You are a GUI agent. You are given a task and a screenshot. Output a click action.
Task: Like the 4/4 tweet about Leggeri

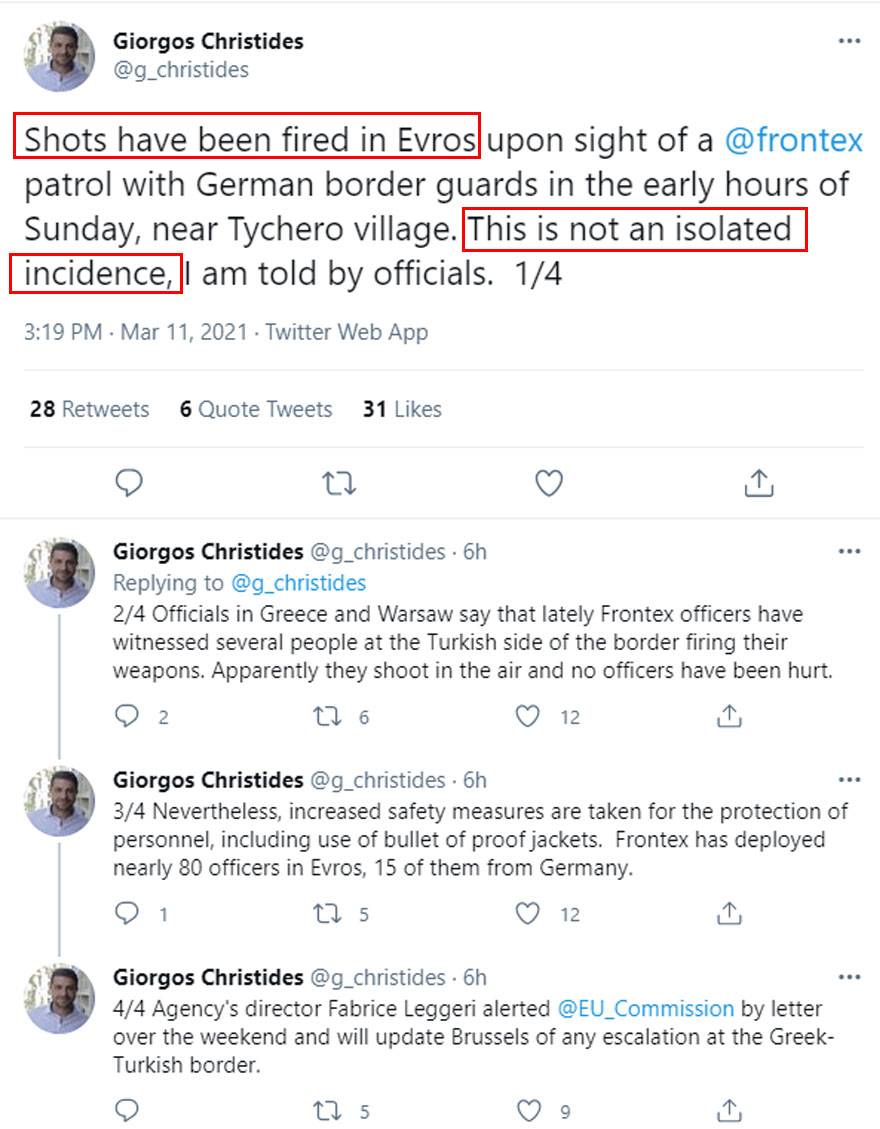click(529, 1110)
